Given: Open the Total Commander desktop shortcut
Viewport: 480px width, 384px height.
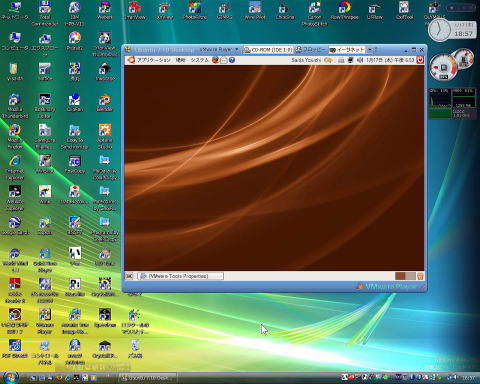Looking at the screenshot, I should coord(45,13).
